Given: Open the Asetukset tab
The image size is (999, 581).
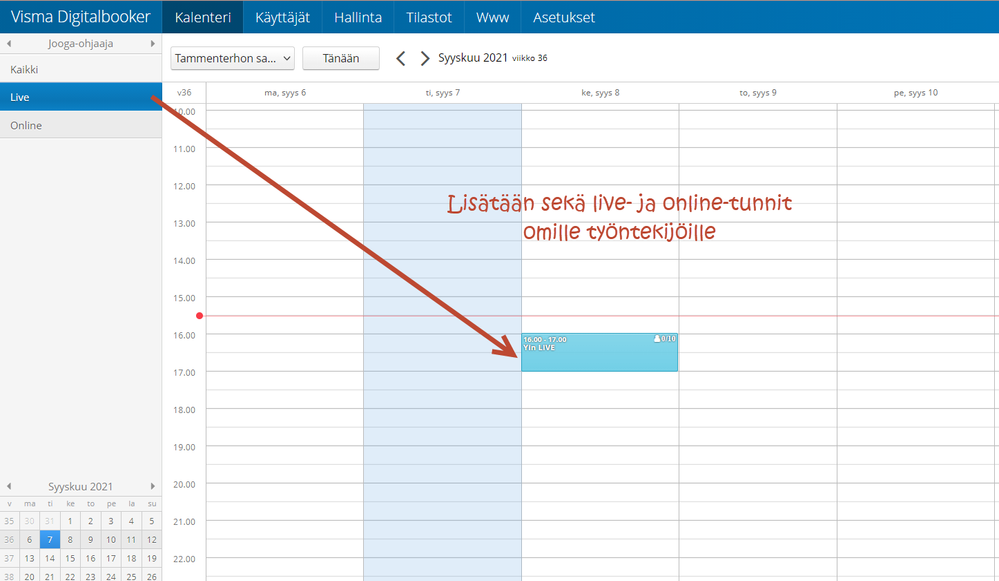Looking at the screenshot, I should point(564,17).
